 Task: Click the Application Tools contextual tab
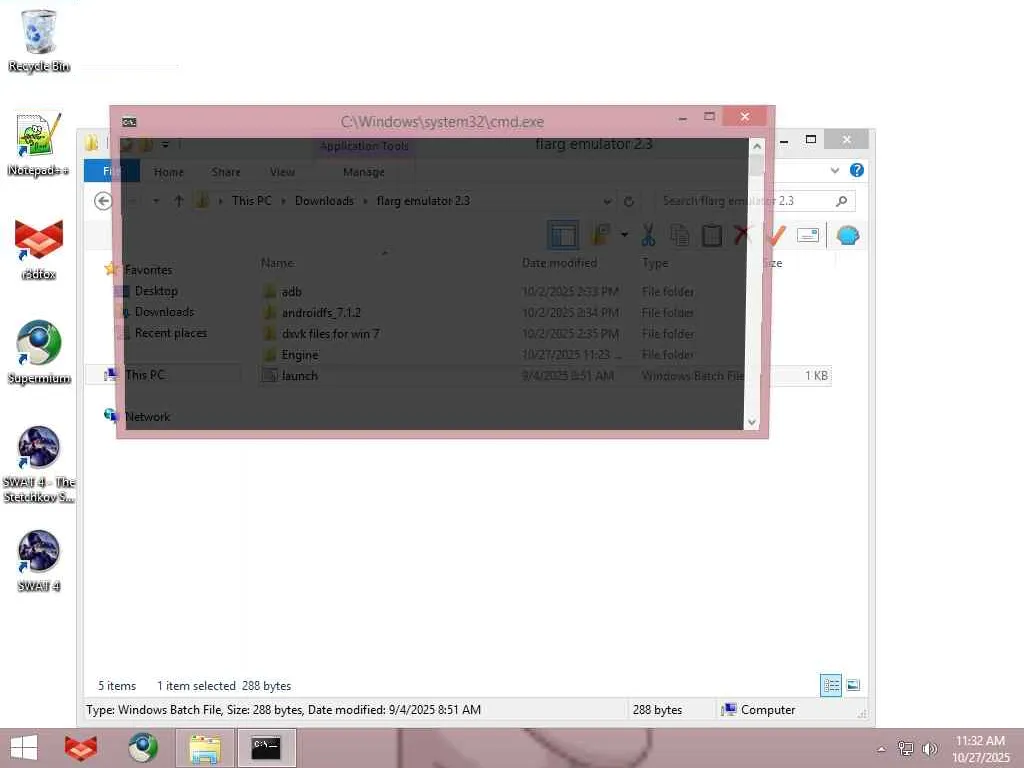[x=364, y=146]
